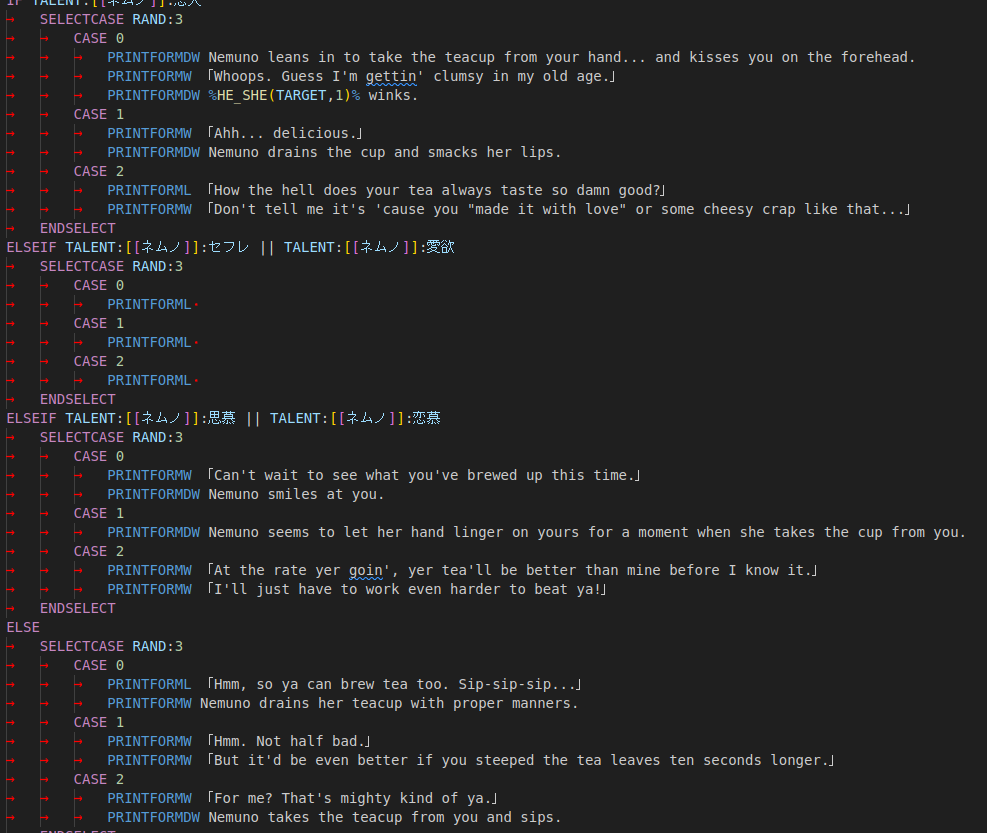Click the underlined word "goin'"

pos(373,570)
